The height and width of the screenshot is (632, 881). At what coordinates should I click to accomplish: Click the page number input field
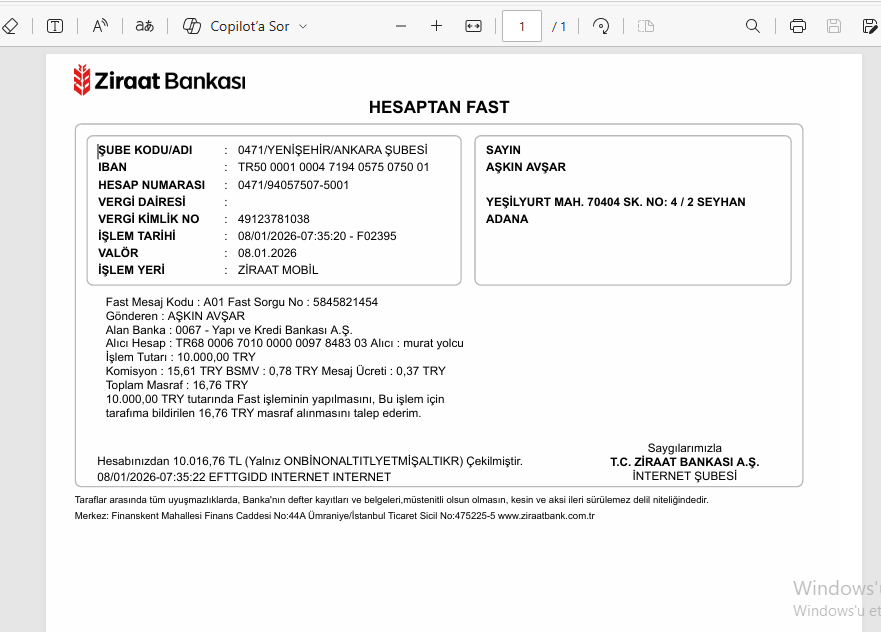[521, 26]
